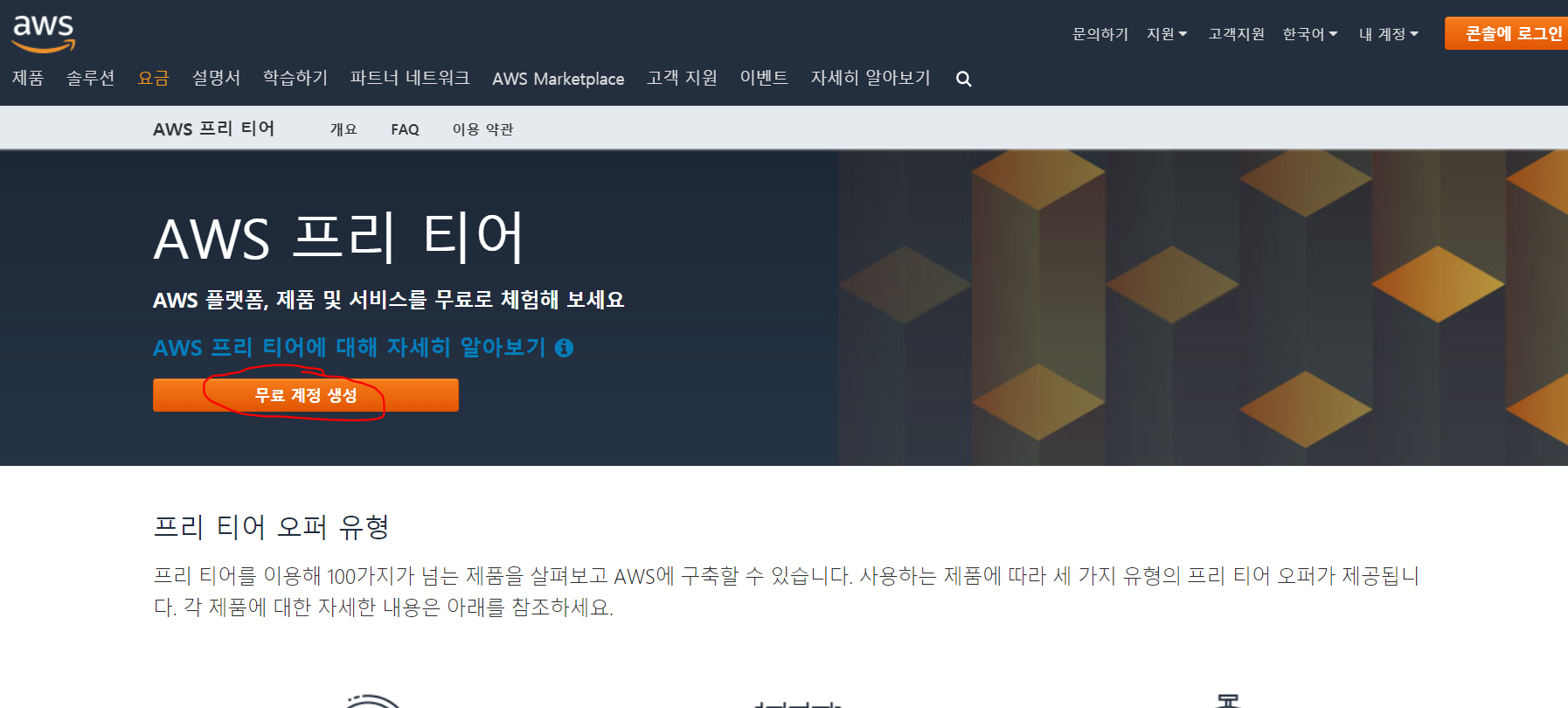Go to AWS Marketplace
Viewport: 1568px width, 708px height.
tap(559, 79)
